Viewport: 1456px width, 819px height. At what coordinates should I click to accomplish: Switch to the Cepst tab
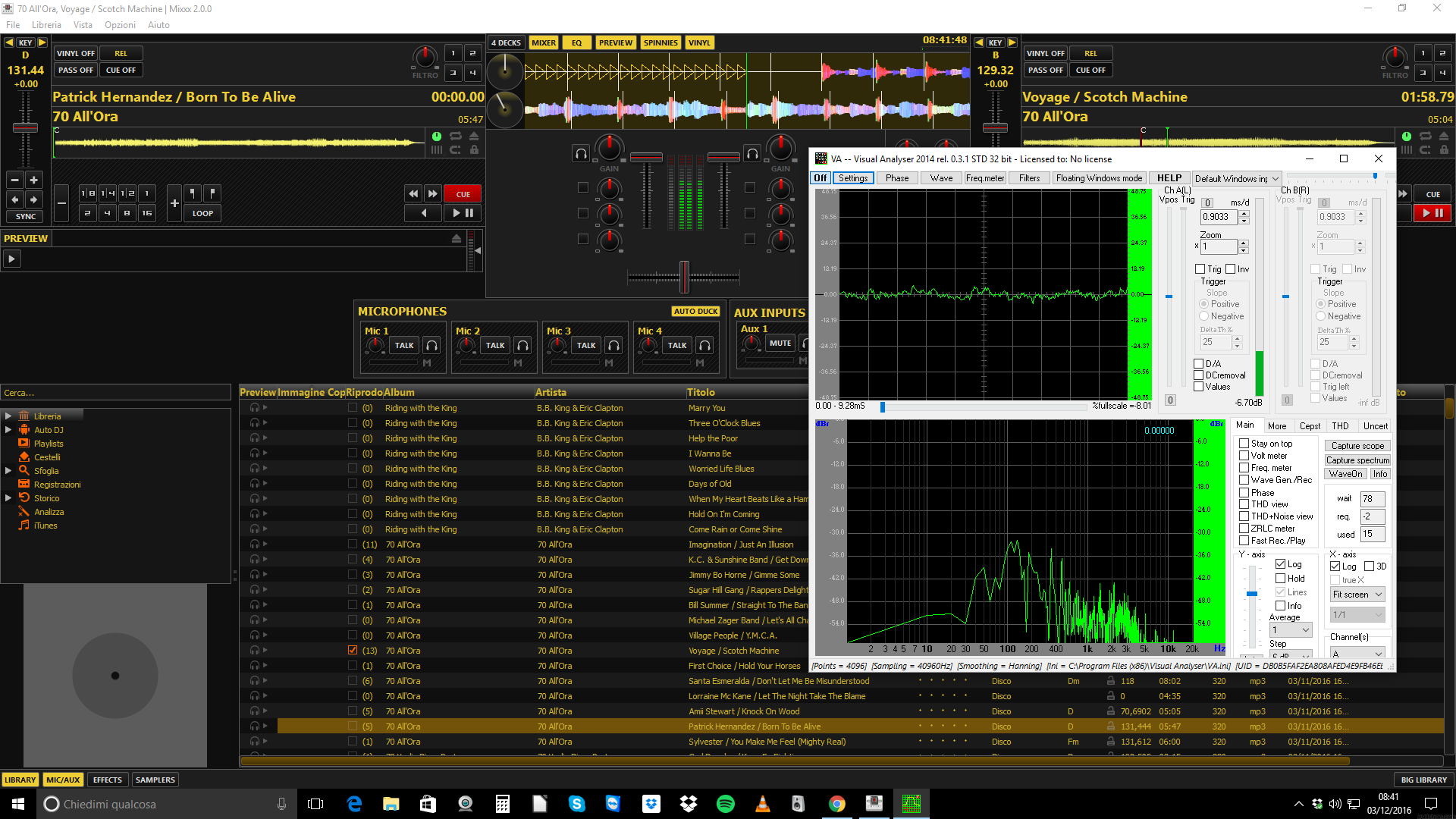click(1310, 426)
